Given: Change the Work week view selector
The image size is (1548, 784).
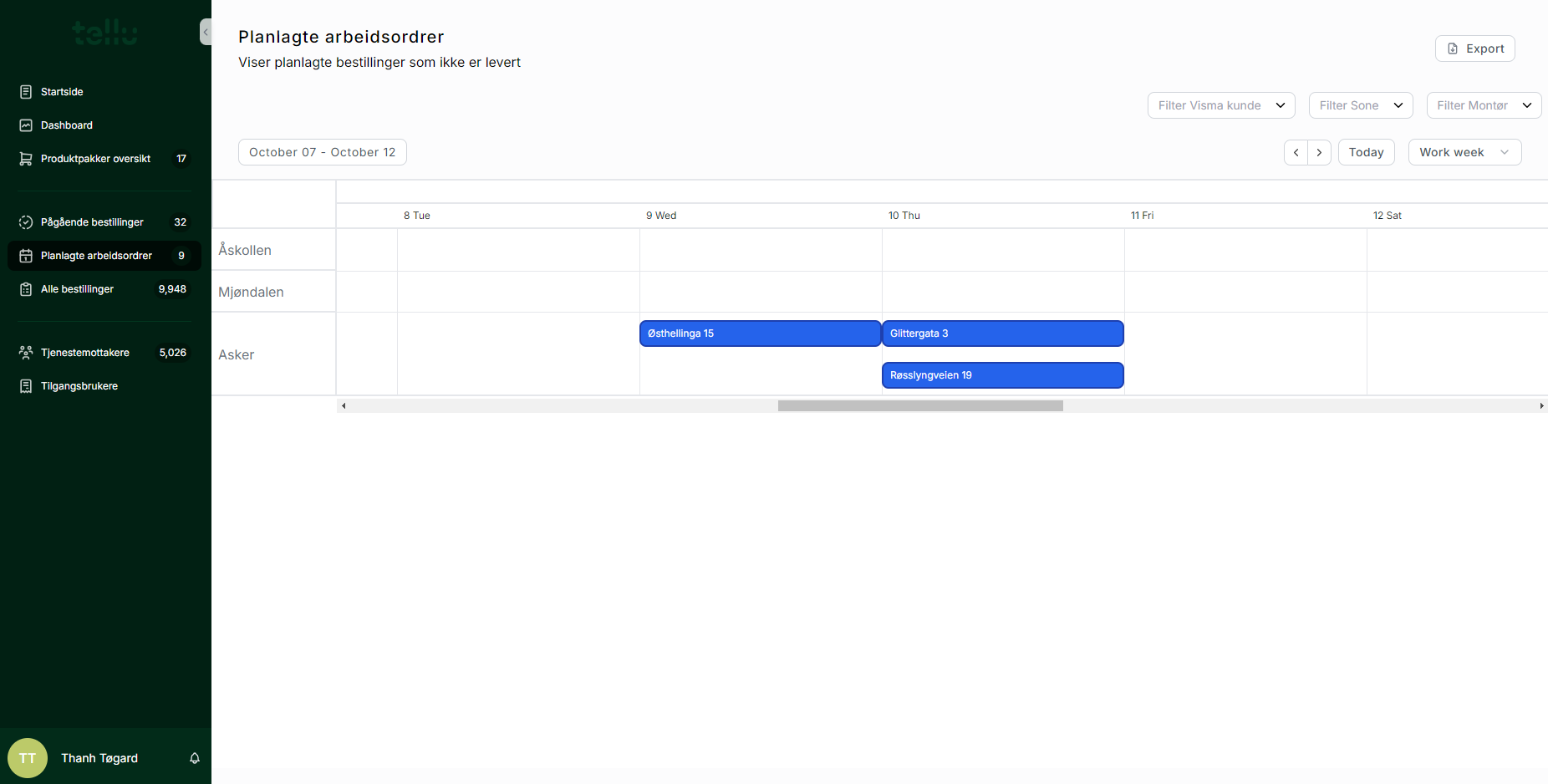Looking at the screenshot, I should click(1464, 152).
